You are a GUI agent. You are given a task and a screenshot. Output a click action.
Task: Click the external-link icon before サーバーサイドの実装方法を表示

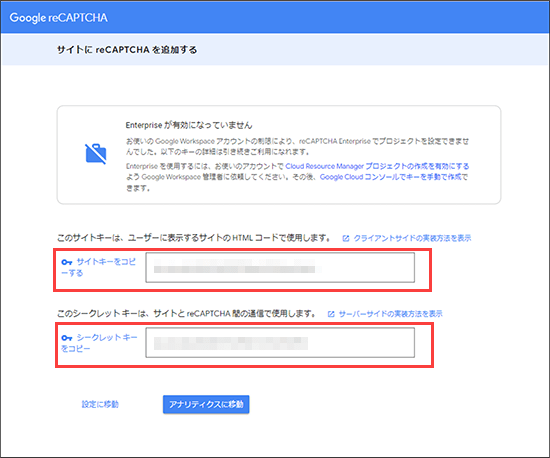[x=331, y=314]
